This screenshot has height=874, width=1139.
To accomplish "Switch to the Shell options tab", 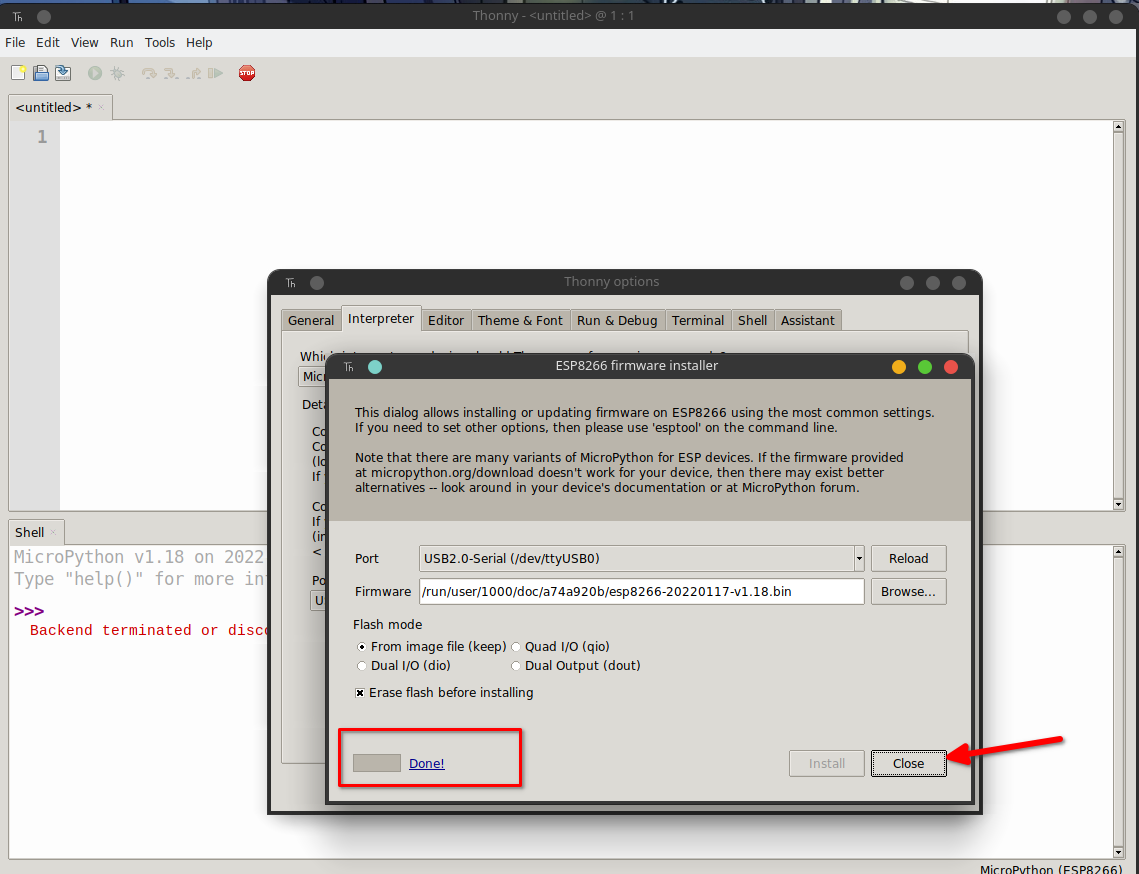I will coord(753,320).
